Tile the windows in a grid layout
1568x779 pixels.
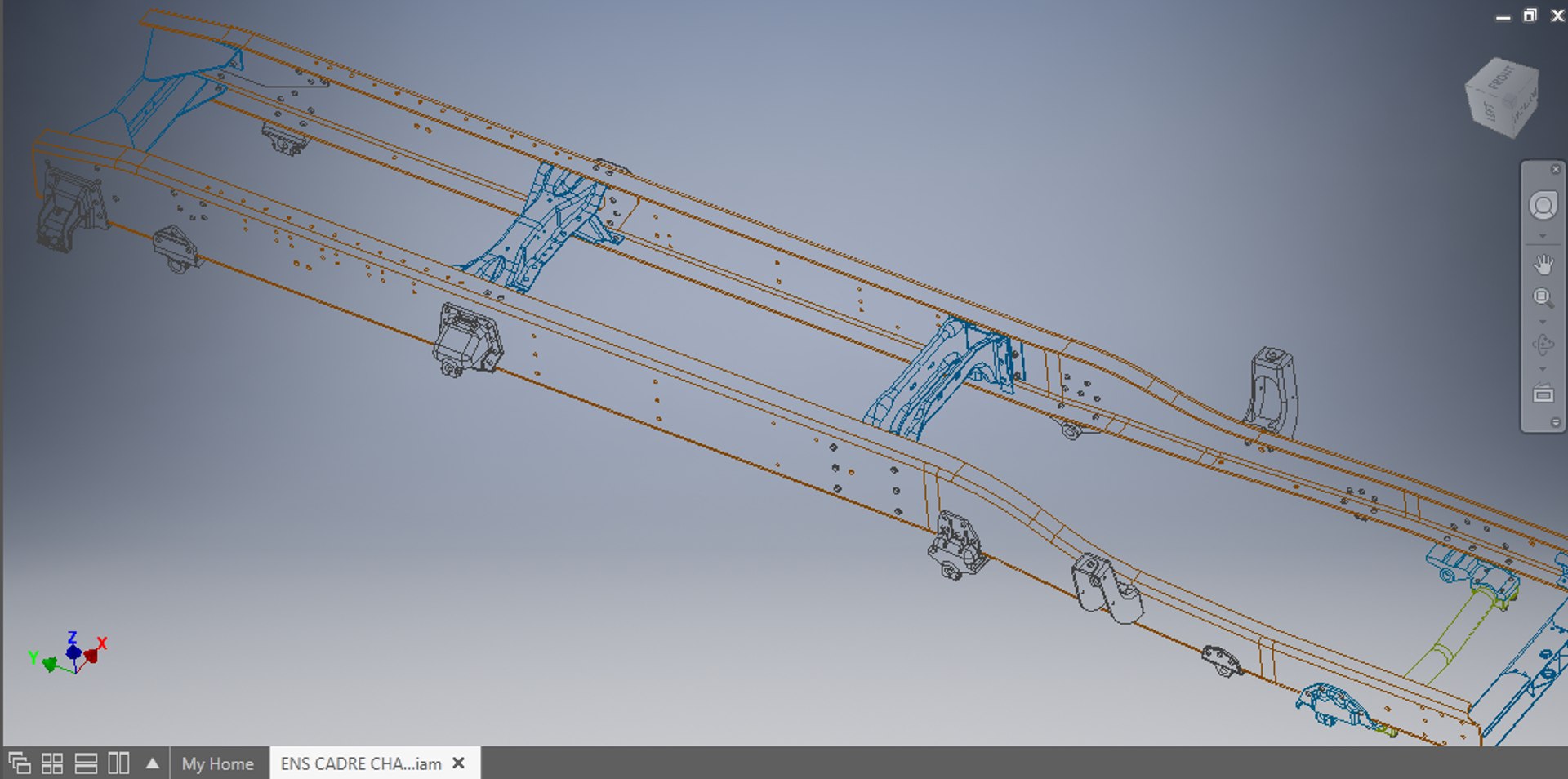(x=52, y=763)
